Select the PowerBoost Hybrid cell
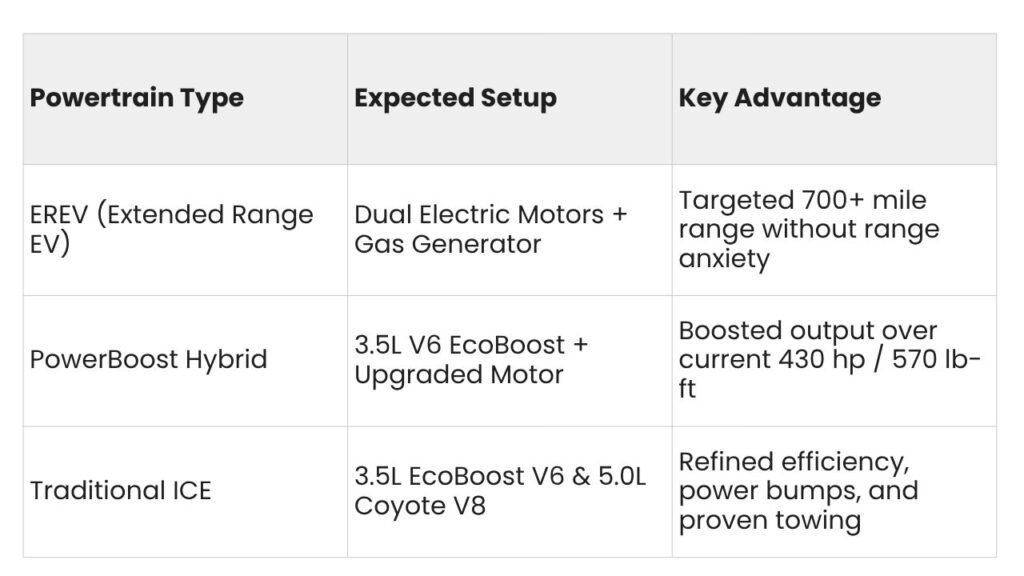 185,361
